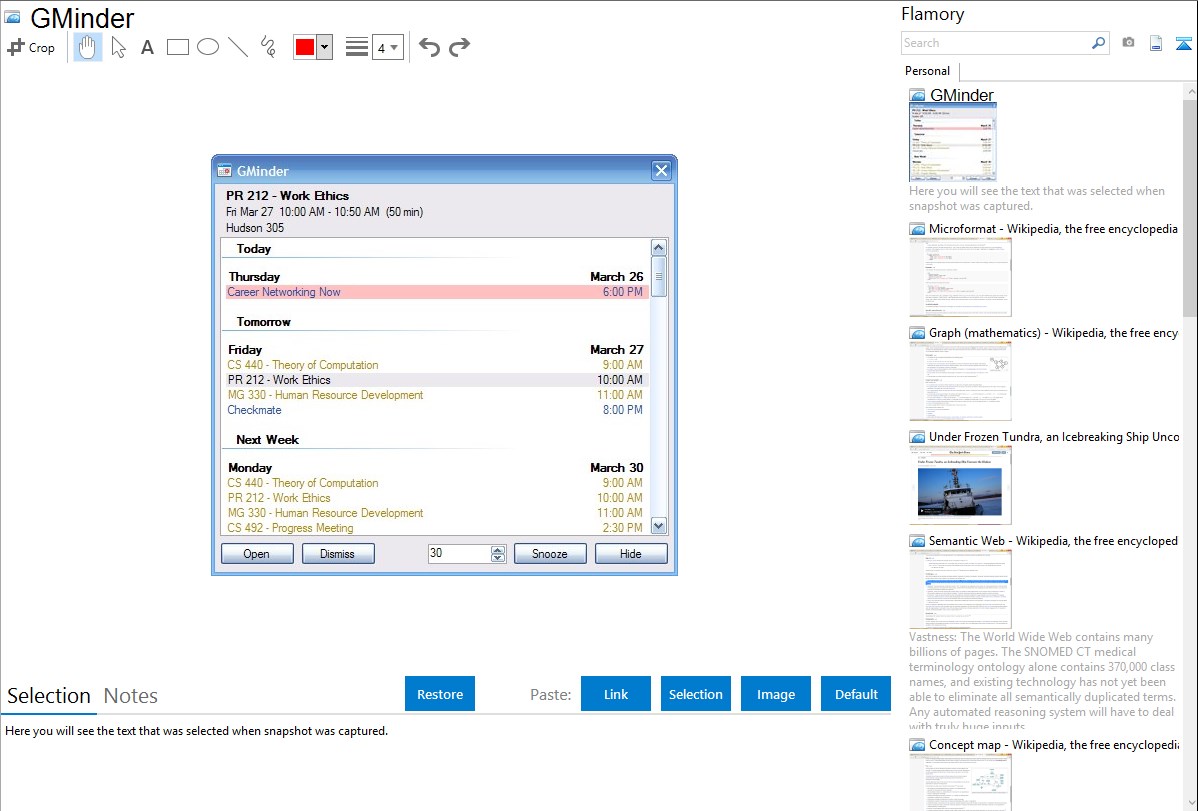
Task: Click the line thickness icon
Action: coord(356,47)
